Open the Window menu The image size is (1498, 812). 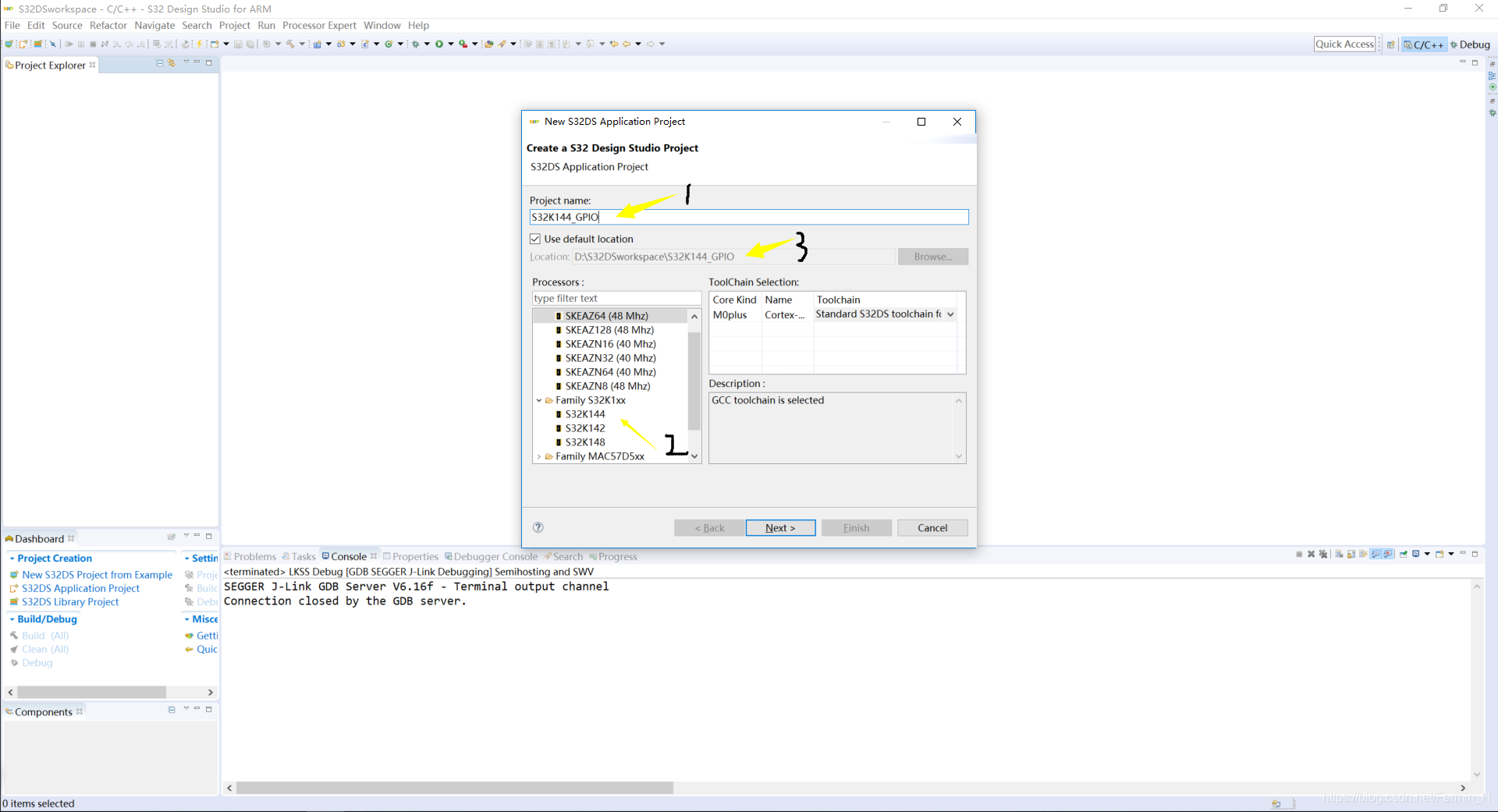tap(382, 26)
